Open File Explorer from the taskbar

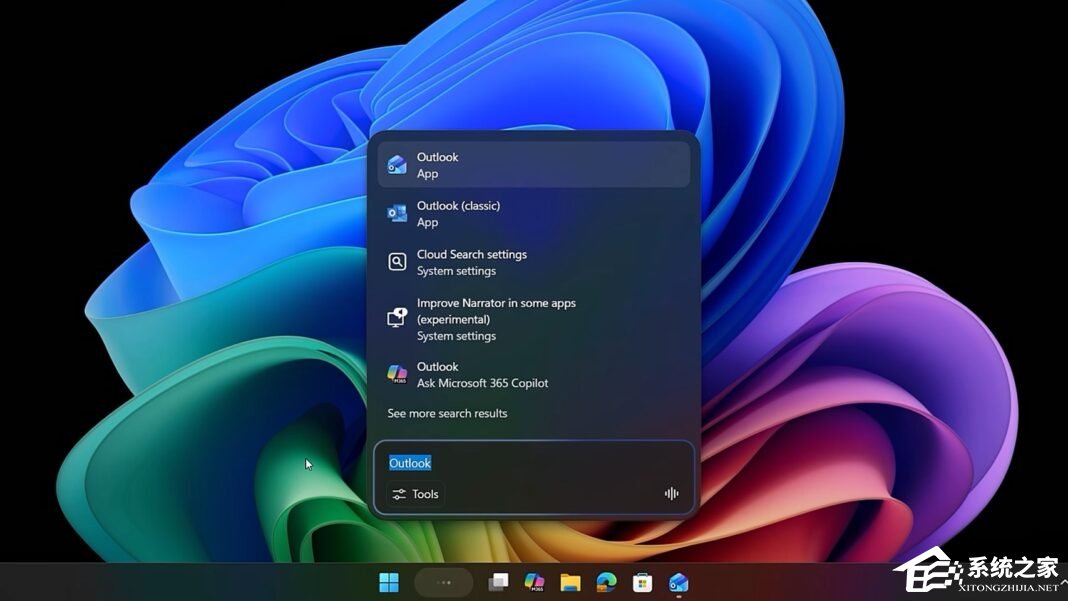(x=570, y=583)
